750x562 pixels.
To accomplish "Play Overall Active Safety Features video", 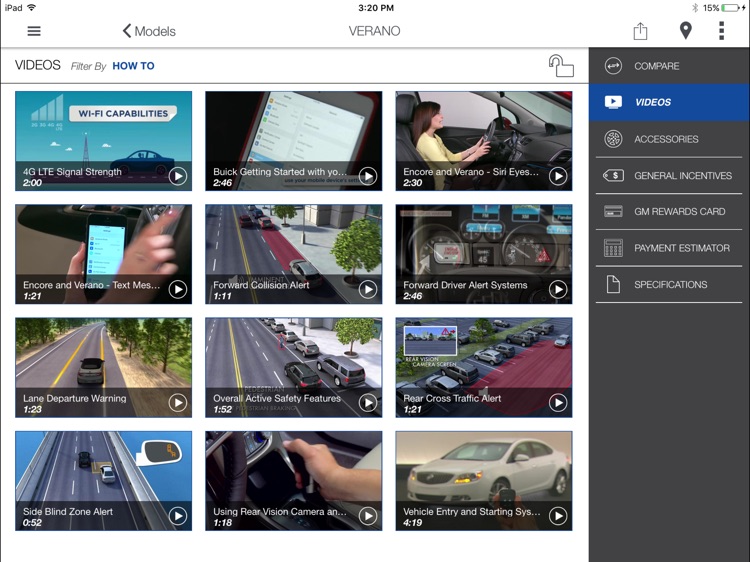I will 367,403.
